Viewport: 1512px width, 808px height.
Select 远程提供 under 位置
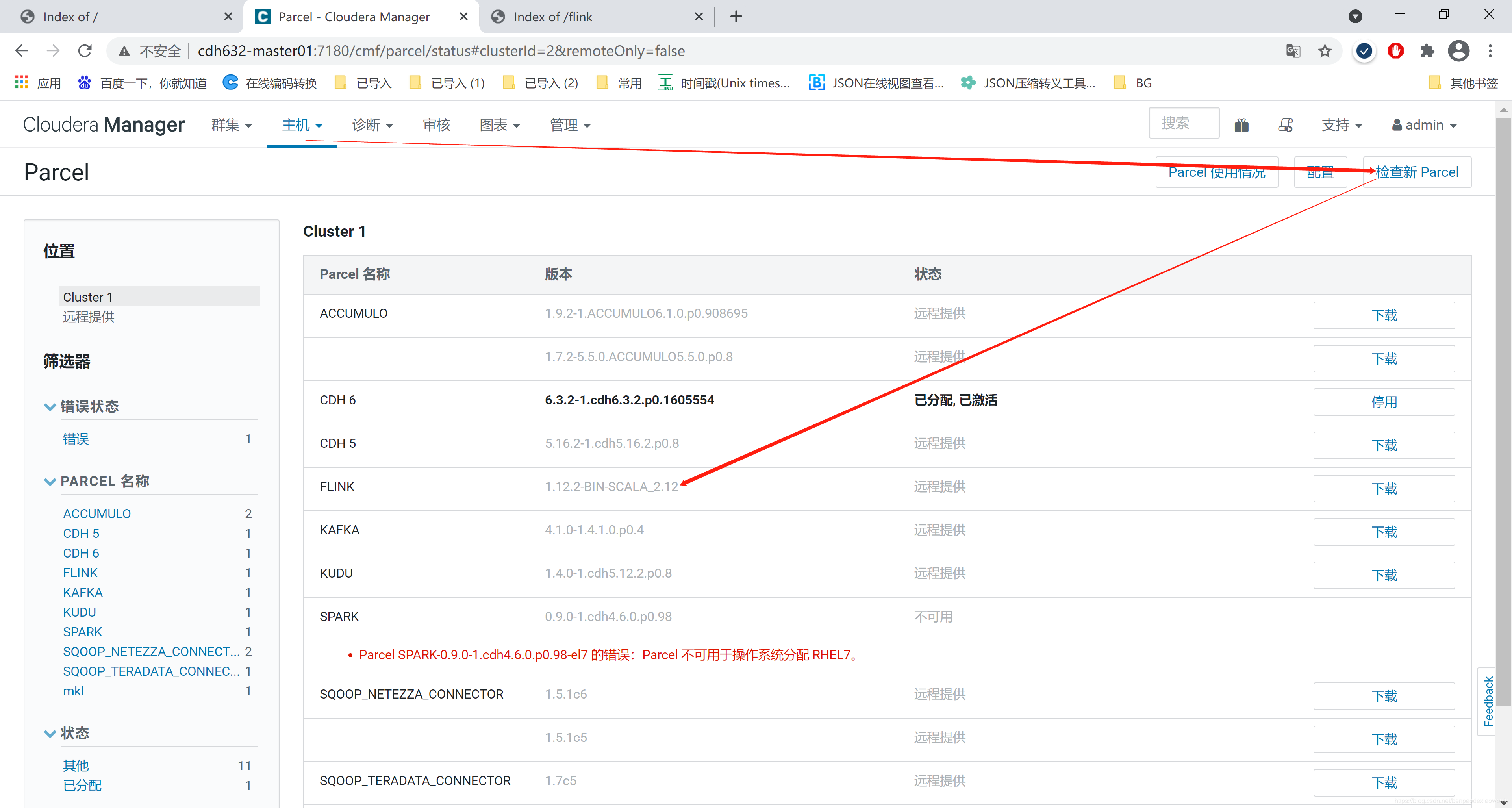click(x=89, y=317)
